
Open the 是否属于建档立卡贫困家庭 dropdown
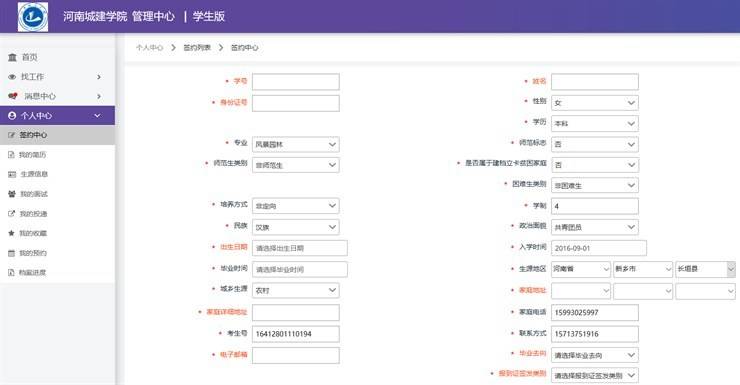(595, 165)
